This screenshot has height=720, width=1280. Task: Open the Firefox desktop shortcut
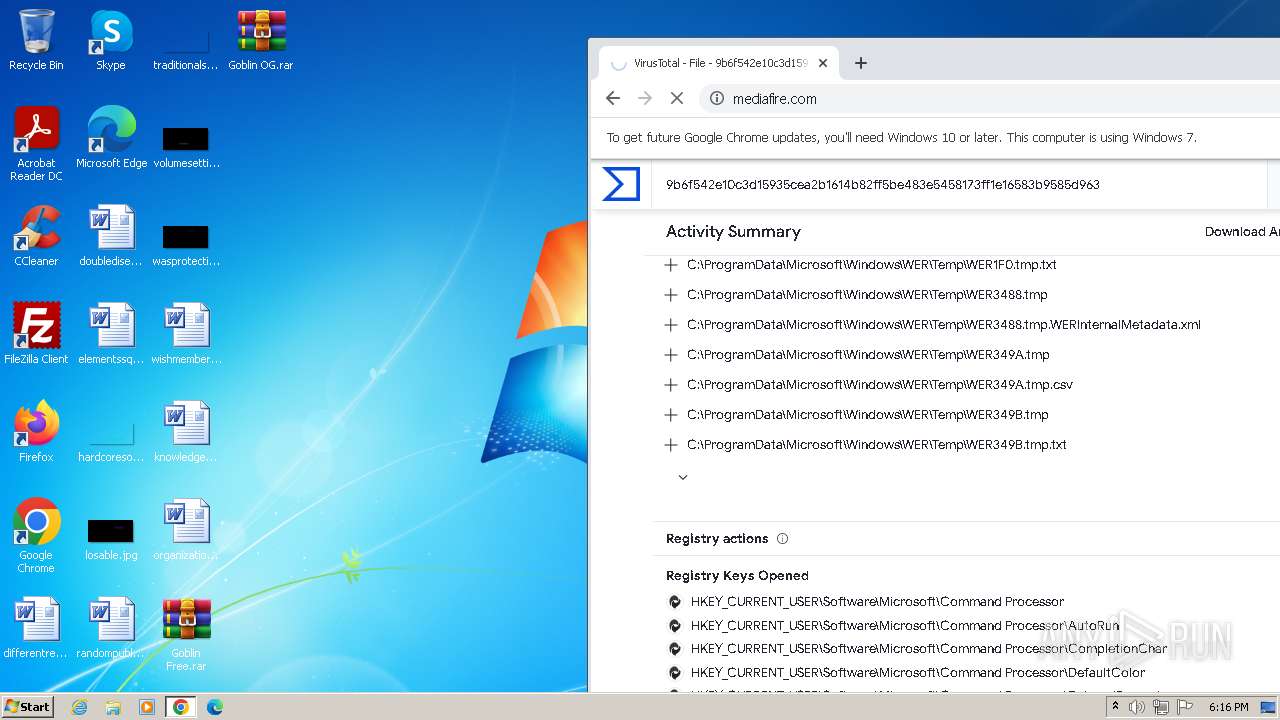[x=36, y=432]
